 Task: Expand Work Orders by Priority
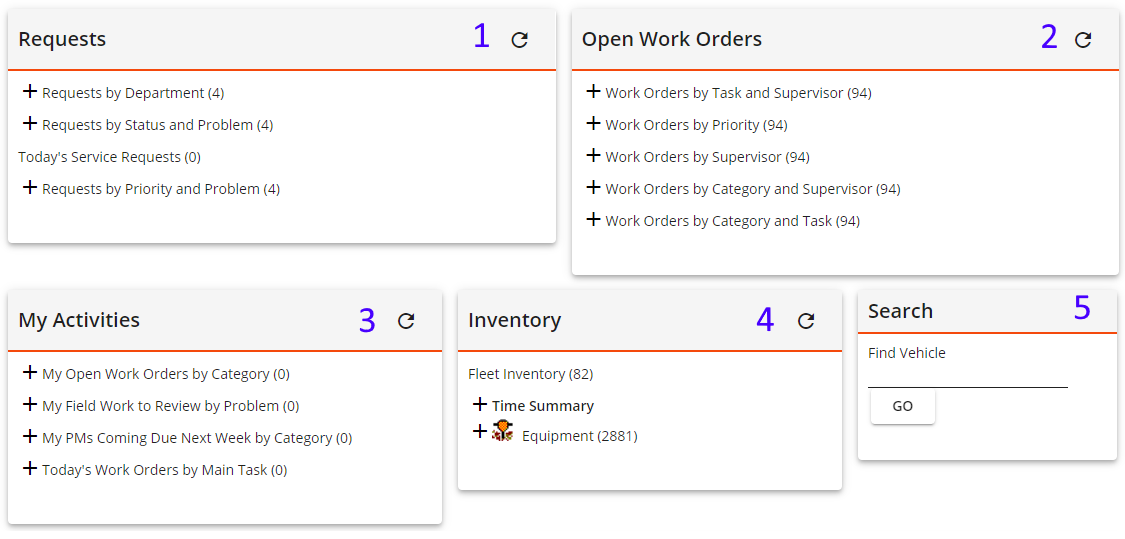(x=593, y=124)
